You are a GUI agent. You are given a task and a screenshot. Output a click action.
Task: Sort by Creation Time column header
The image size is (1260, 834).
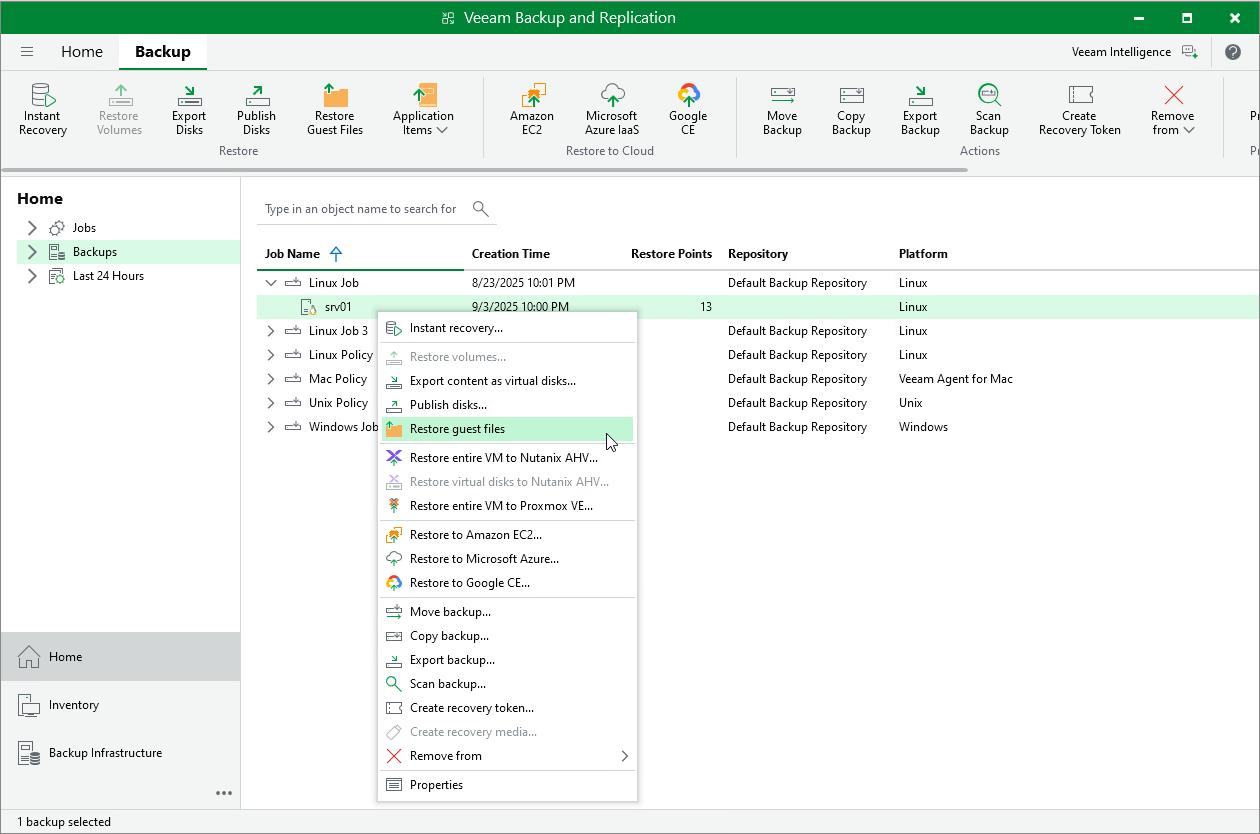511,254
